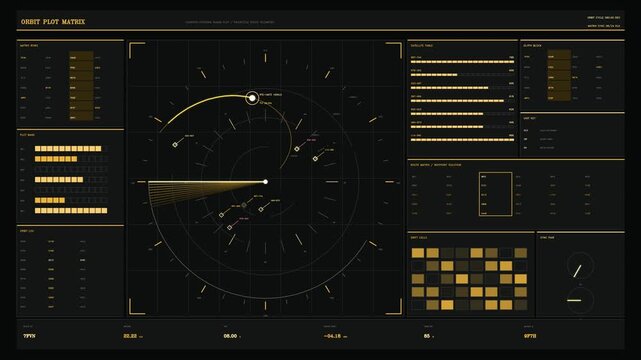This screenshot has height=360, width=641.
Task: Select the white ringed node on the orbit arc
Action: click(x=252, y=98)
